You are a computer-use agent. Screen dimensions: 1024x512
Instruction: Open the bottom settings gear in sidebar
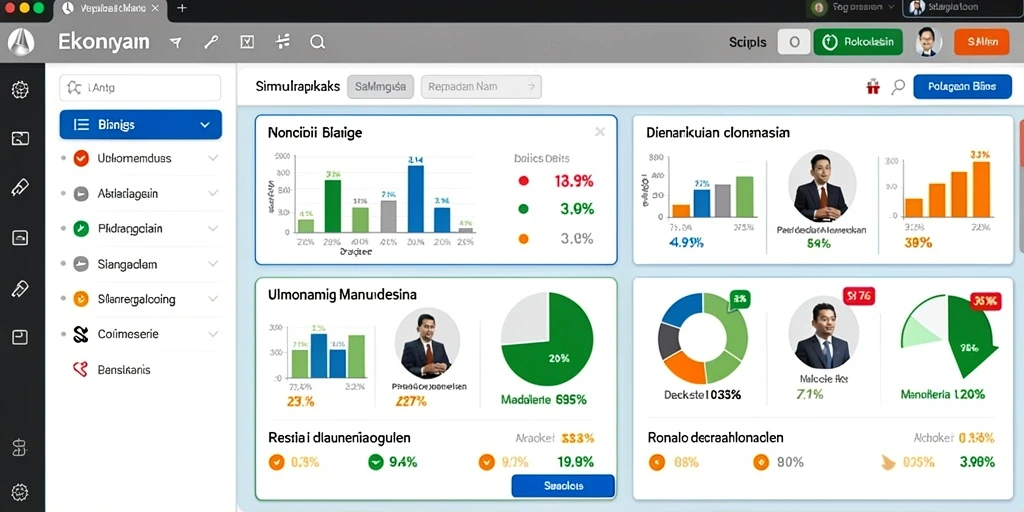coord(20,491)
